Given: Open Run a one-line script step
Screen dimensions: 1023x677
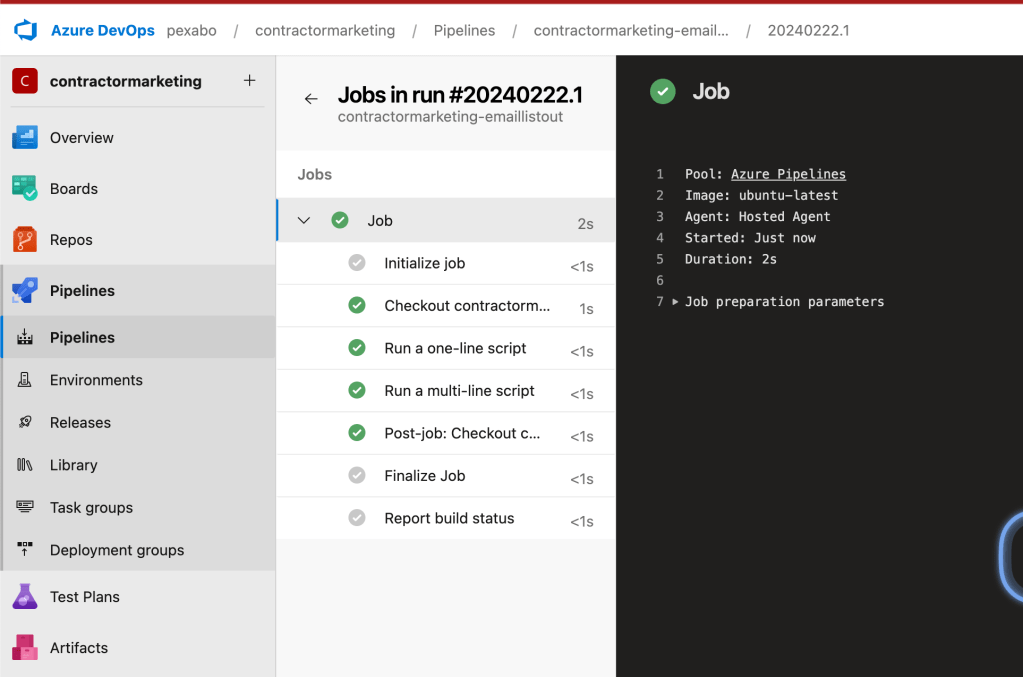Looking at the screenshot, I should tap(446, 348).
